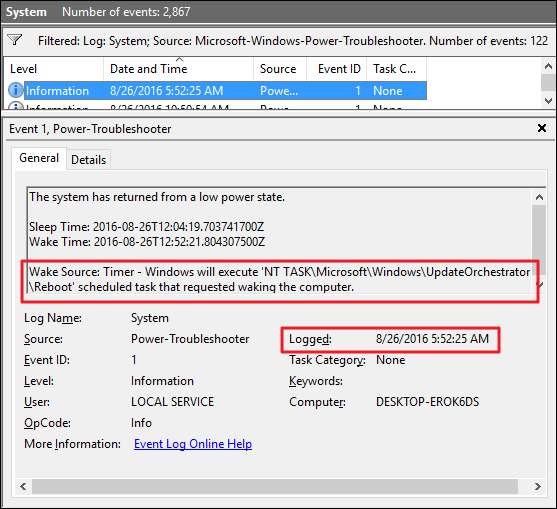Click the horizontal scroll right arrow
557x509 pixels.
[537, 486]
